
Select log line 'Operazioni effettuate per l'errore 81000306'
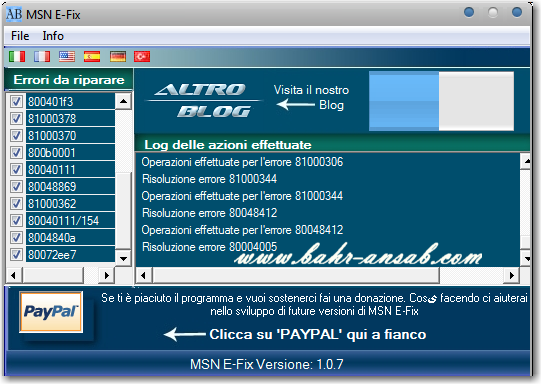point(242,162)
